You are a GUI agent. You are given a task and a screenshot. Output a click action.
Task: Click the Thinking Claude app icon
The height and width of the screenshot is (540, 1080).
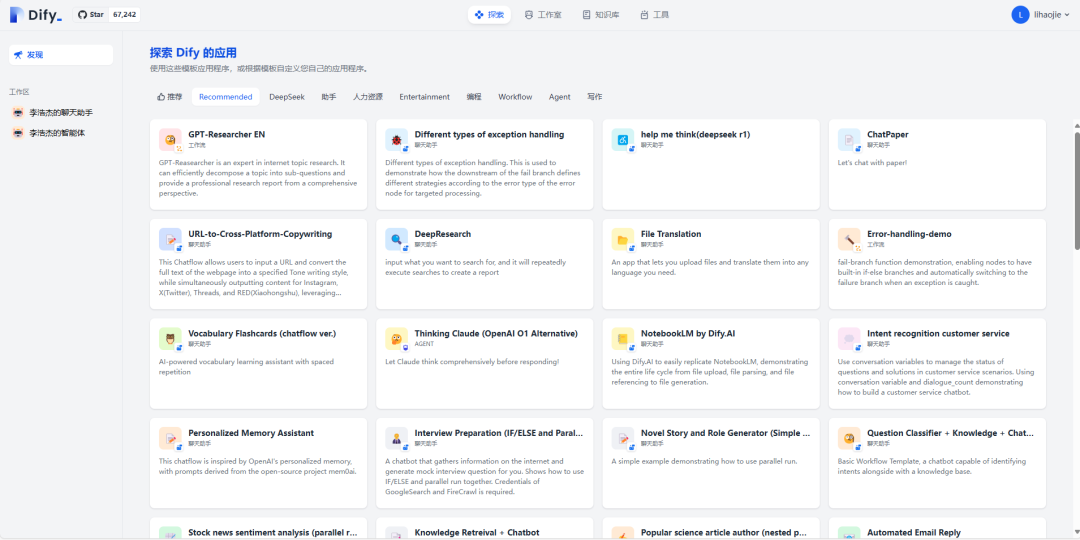pos(397,338)
